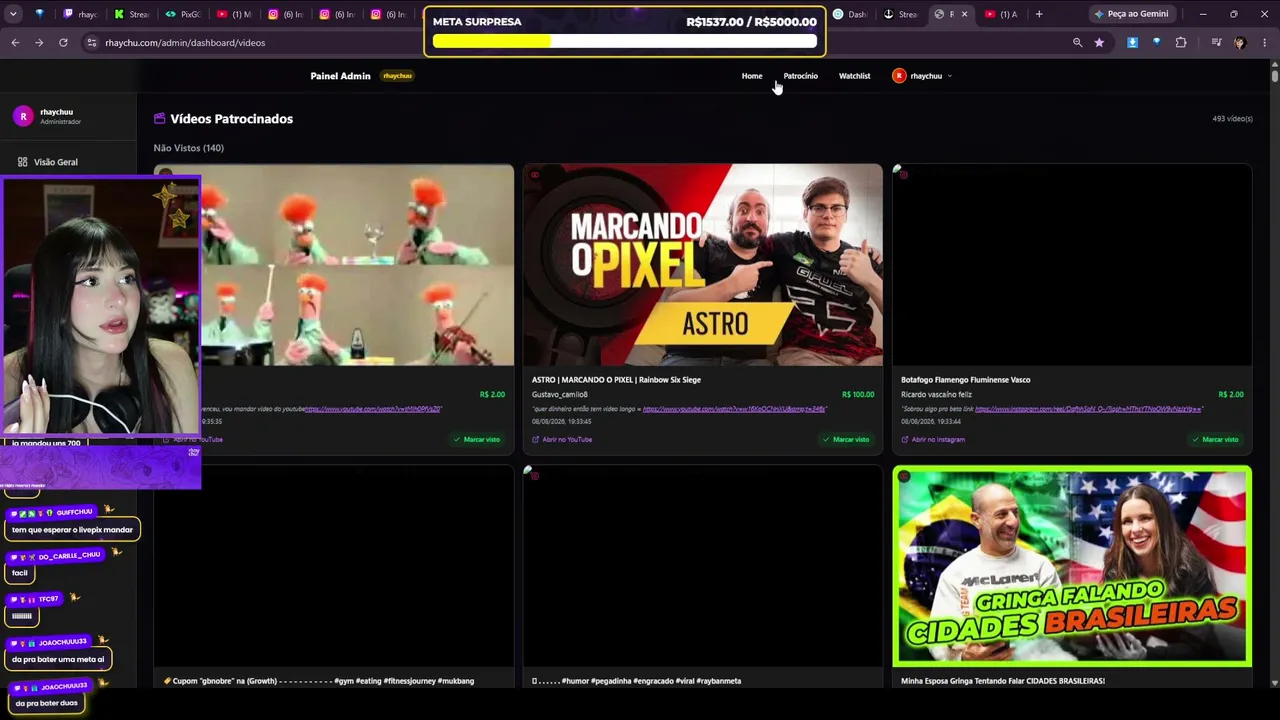Expand the rhaychuu account dropdown
The image size is (1280, 720).
tap(922, 76)
